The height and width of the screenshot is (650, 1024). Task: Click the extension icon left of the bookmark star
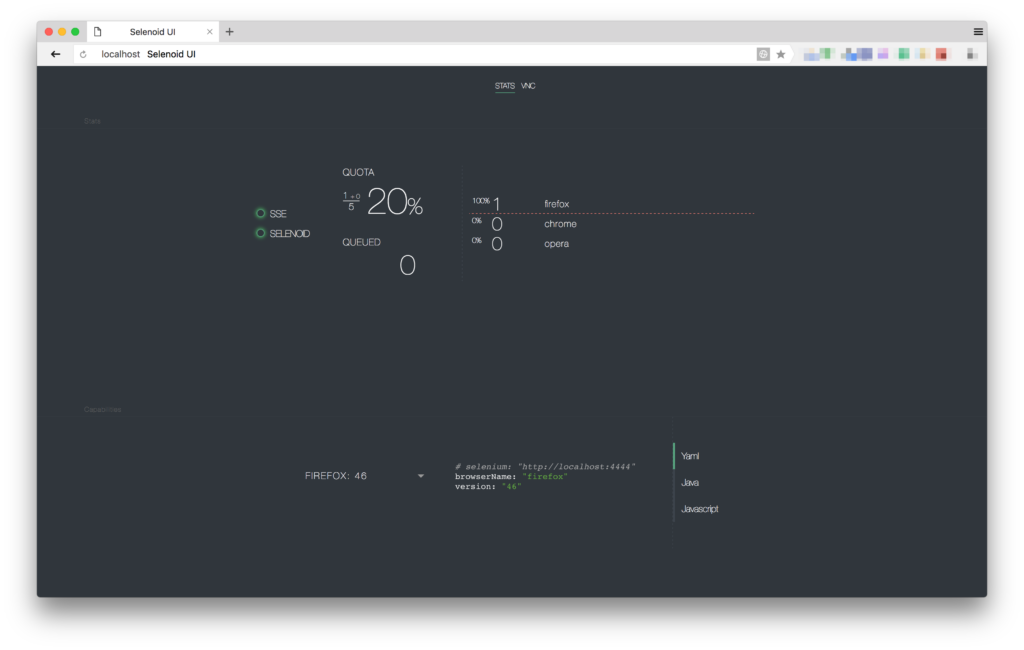tap(763, 54)
